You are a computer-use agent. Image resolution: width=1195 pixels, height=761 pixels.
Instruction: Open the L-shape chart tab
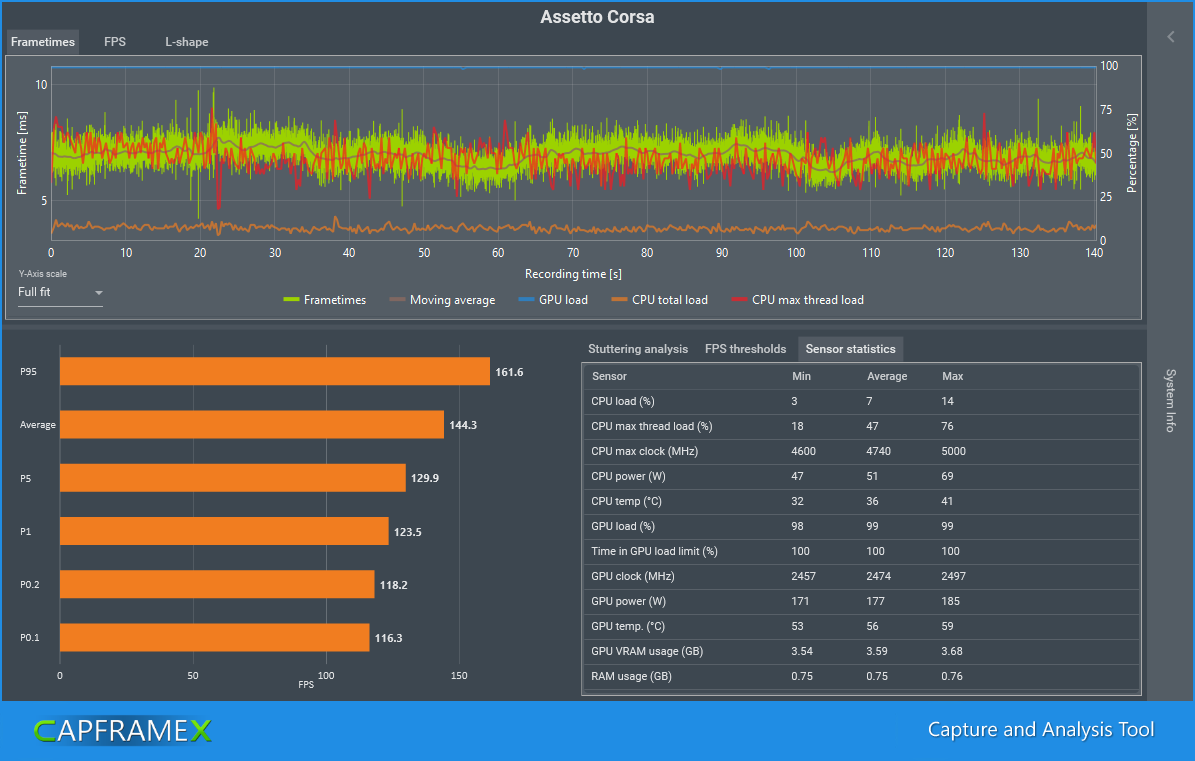click(187, 42)
